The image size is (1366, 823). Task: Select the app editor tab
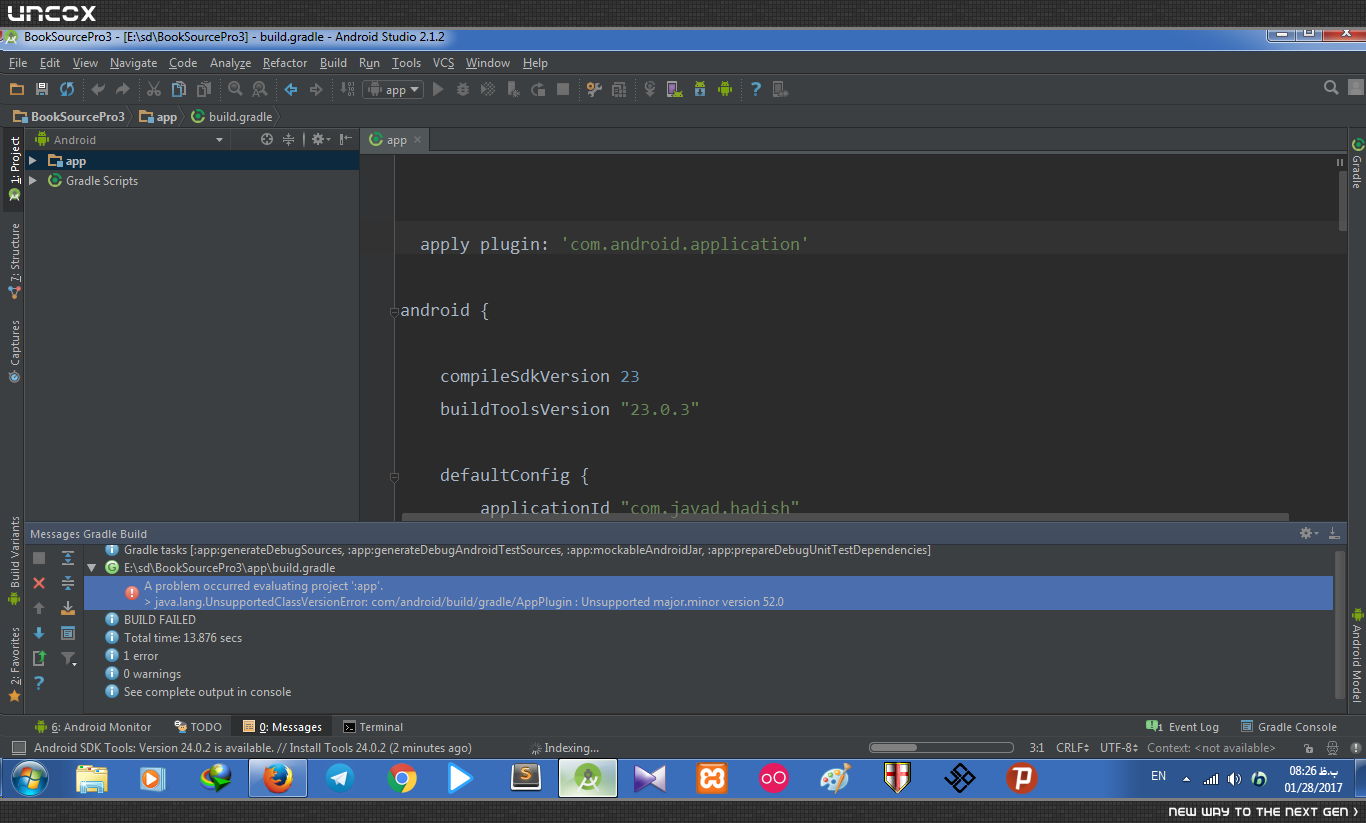point(396,140)
